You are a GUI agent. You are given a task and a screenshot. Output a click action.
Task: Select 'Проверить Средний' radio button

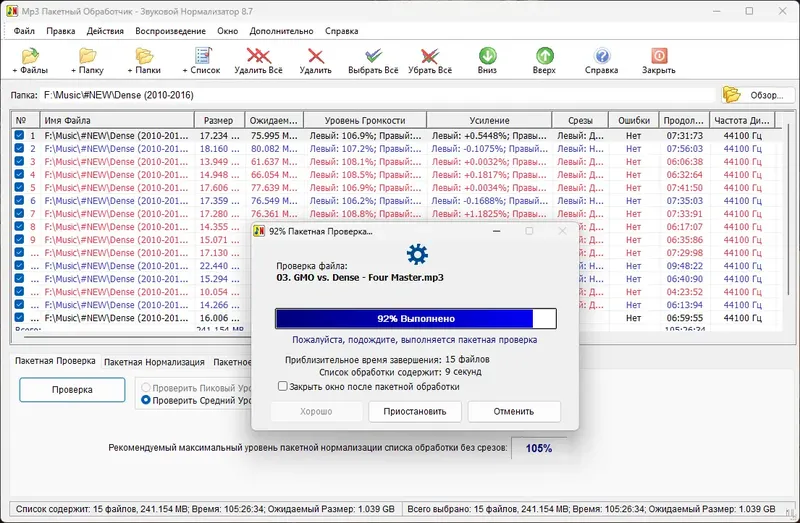click(x=146, y=400)
